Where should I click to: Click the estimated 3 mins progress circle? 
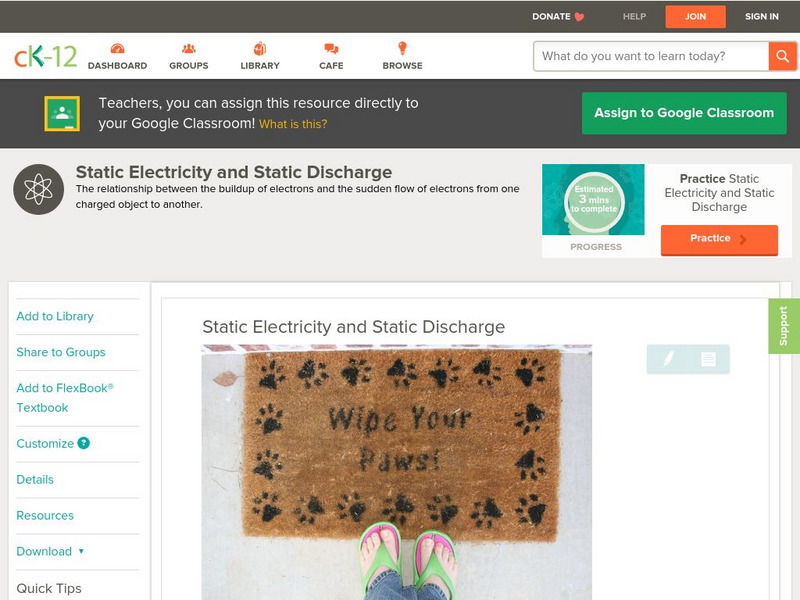[594, 200]
